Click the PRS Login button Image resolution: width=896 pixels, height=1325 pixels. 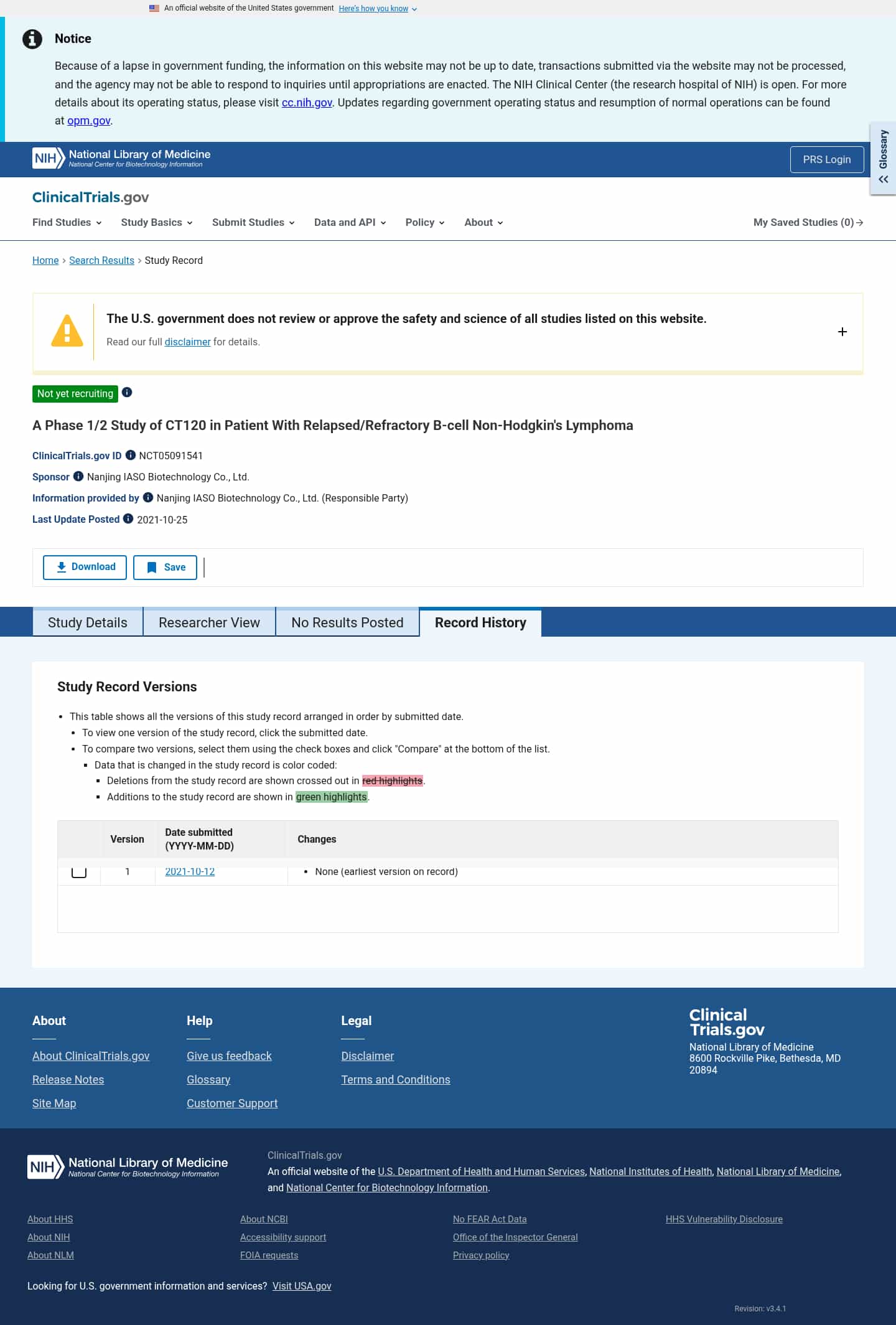[827, 159]
